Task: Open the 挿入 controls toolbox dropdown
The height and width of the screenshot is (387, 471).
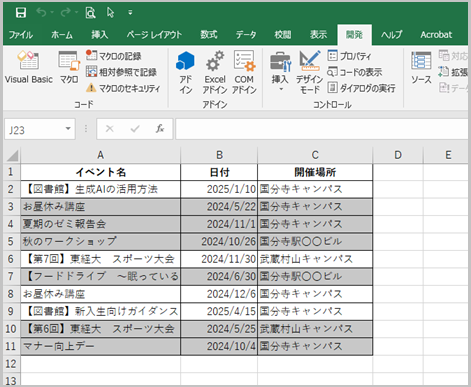Action: tap(280, 72)
